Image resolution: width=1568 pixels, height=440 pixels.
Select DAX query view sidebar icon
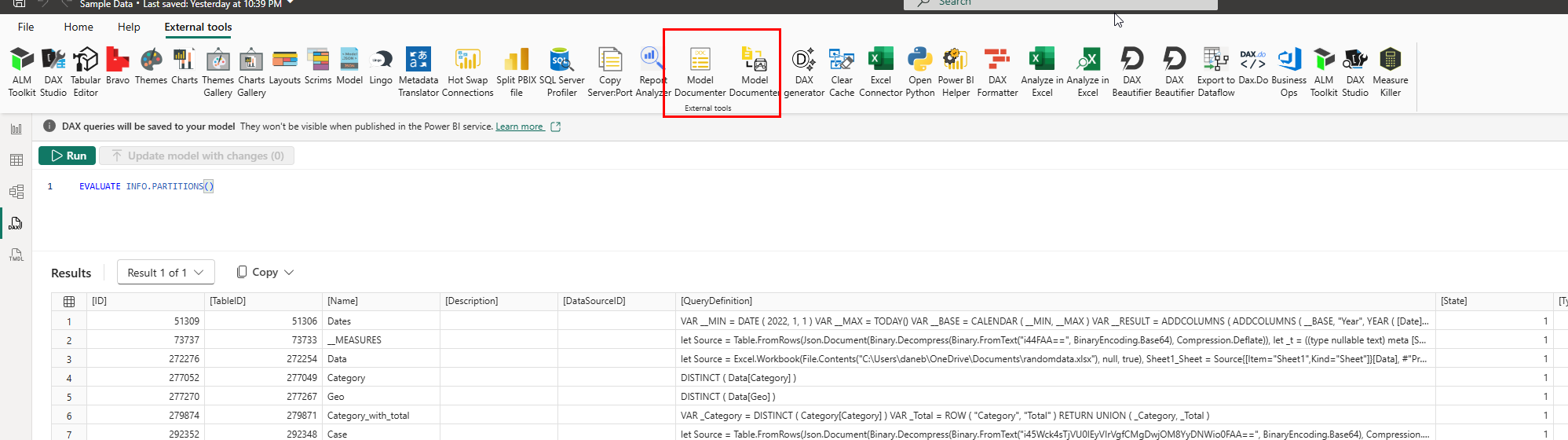(x=16, y=224)
